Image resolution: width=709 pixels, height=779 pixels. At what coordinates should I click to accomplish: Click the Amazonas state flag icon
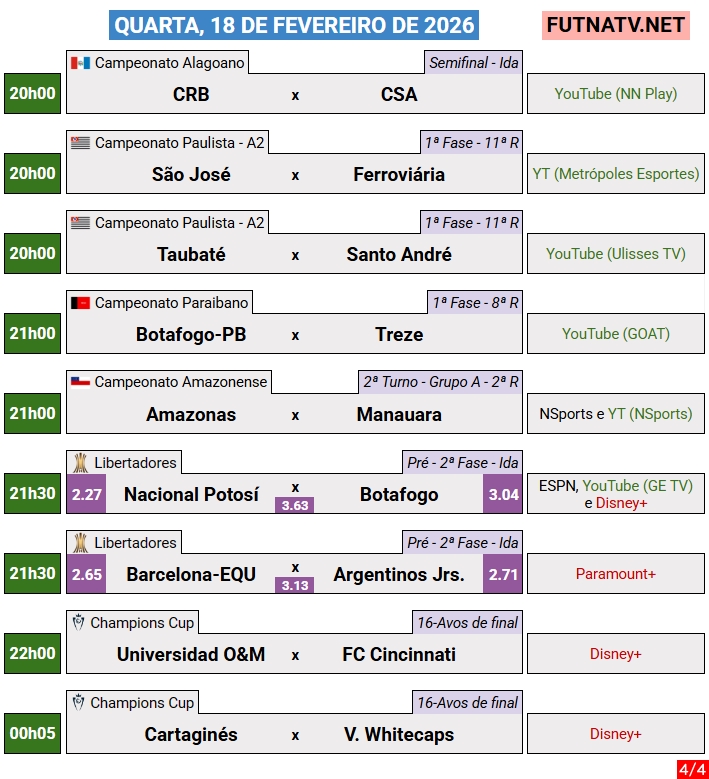80,383
